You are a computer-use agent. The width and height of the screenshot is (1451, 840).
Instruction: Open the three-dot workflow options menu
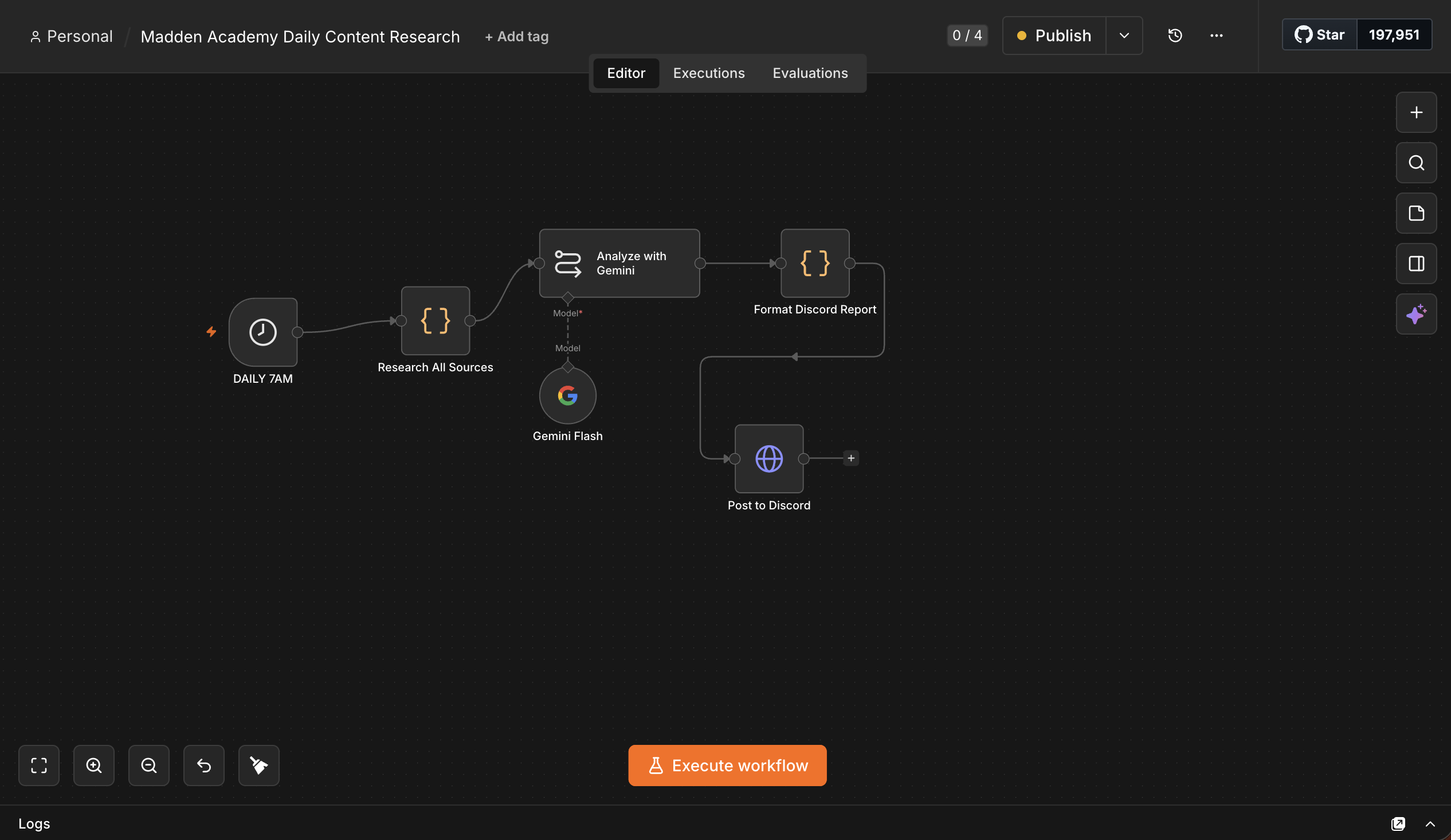point(1216,36)
